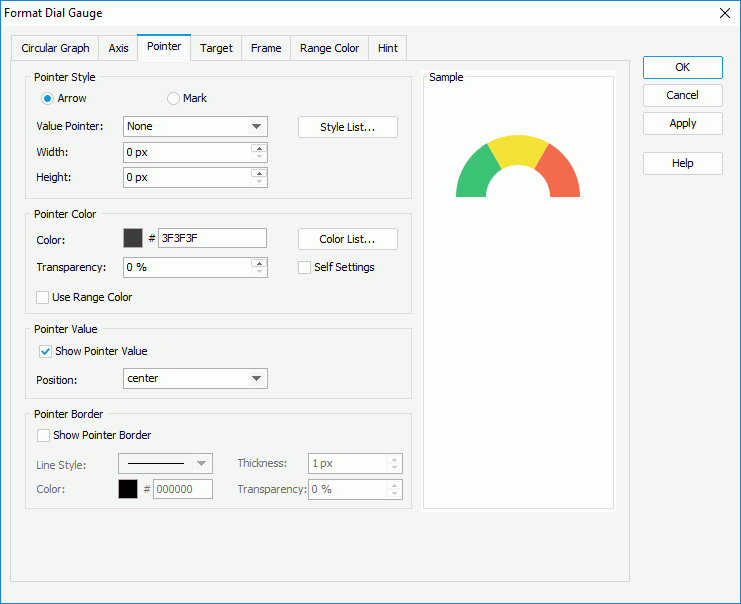
Task: Close the Format Dial Gauge dialog
Action: click(x=724, y=13)
